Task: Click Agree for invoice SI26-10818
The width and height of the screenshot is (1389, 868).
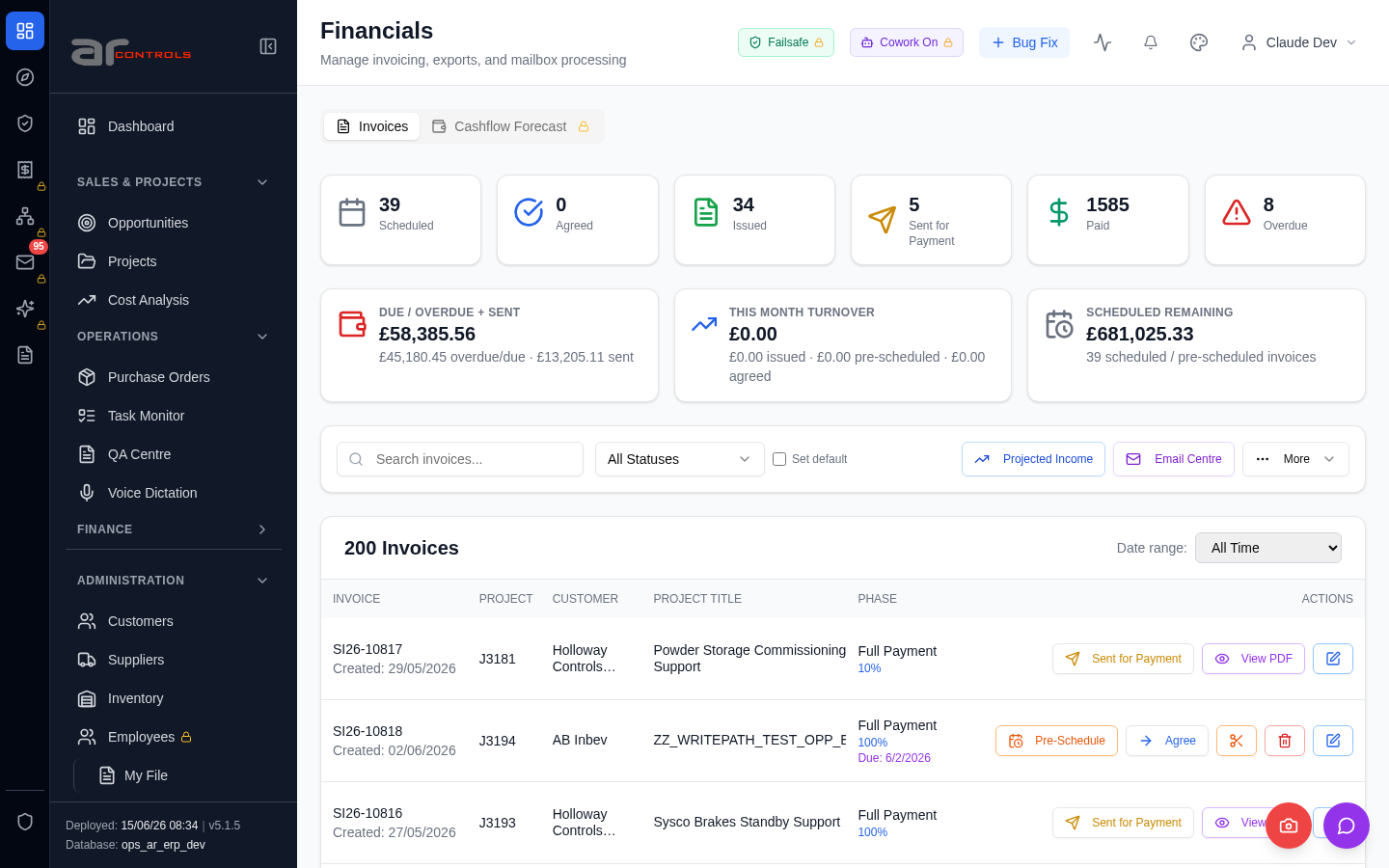Action: coord(1167,741)
